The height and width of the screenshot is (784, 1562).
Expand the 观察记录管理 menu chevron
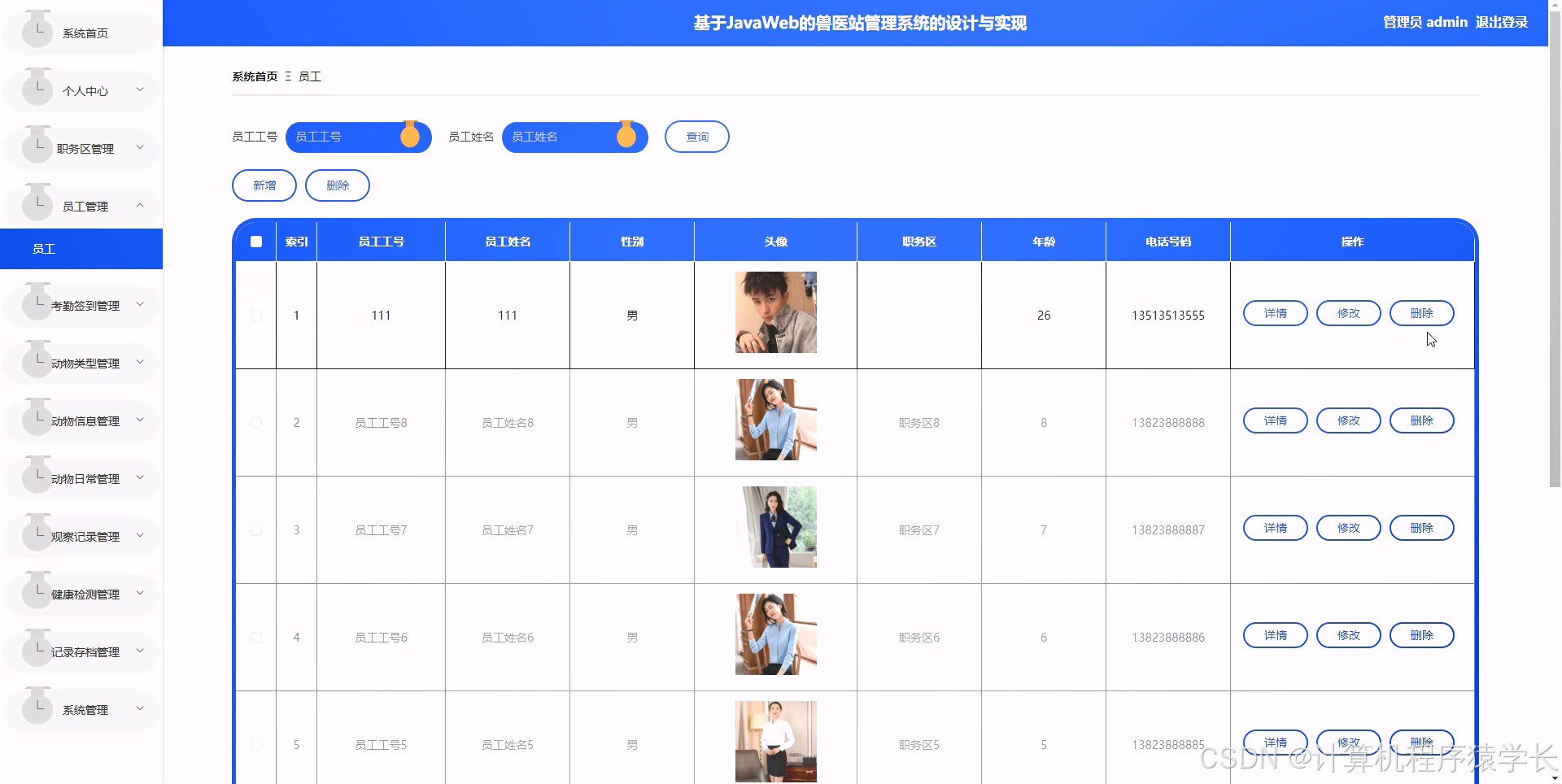click(140, 535)
